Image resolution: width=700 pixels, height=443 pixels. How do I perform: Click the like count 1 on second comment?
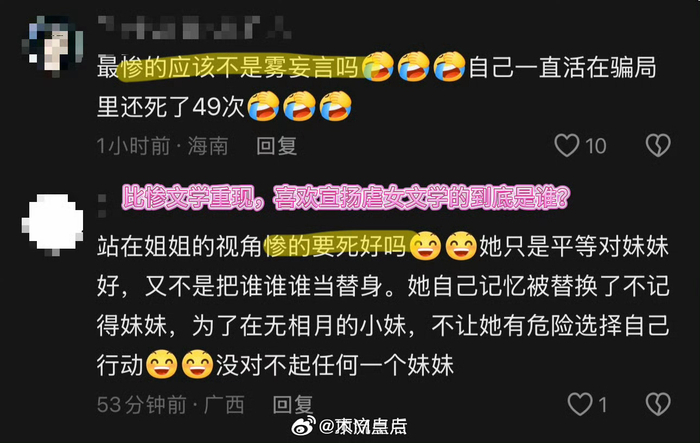click(603, 405)
